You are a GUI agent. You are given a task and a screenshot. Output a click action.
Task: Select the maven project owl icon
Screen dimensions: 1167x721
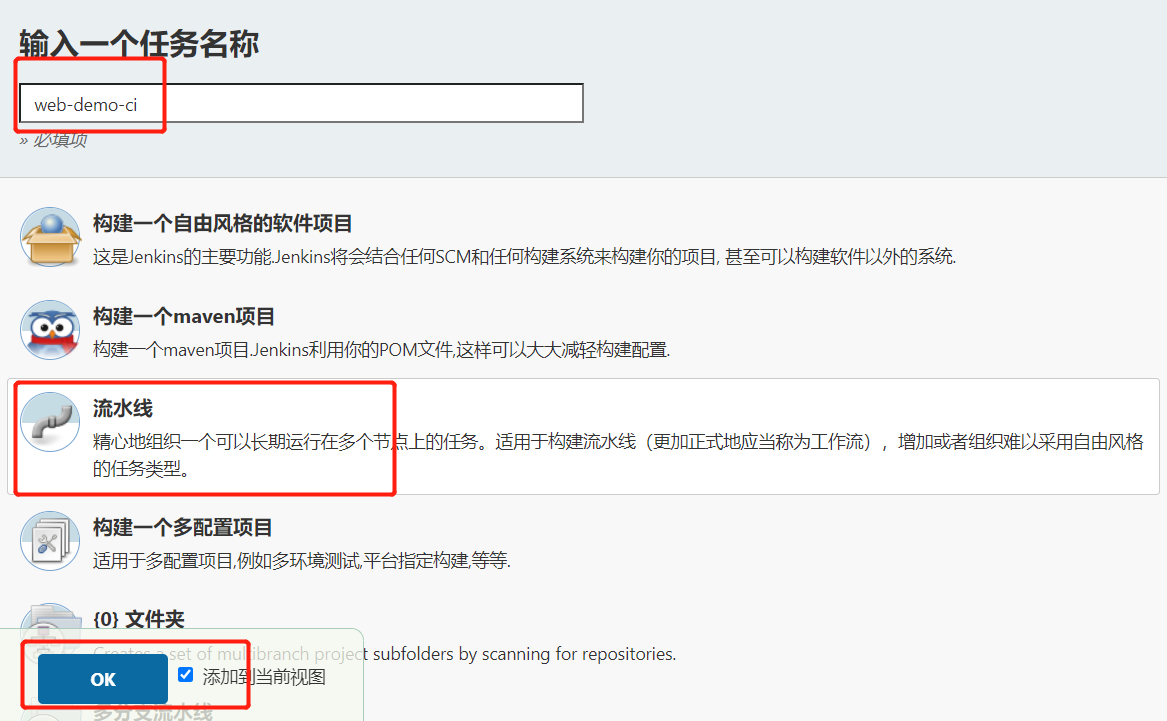(x=51, y=330)
